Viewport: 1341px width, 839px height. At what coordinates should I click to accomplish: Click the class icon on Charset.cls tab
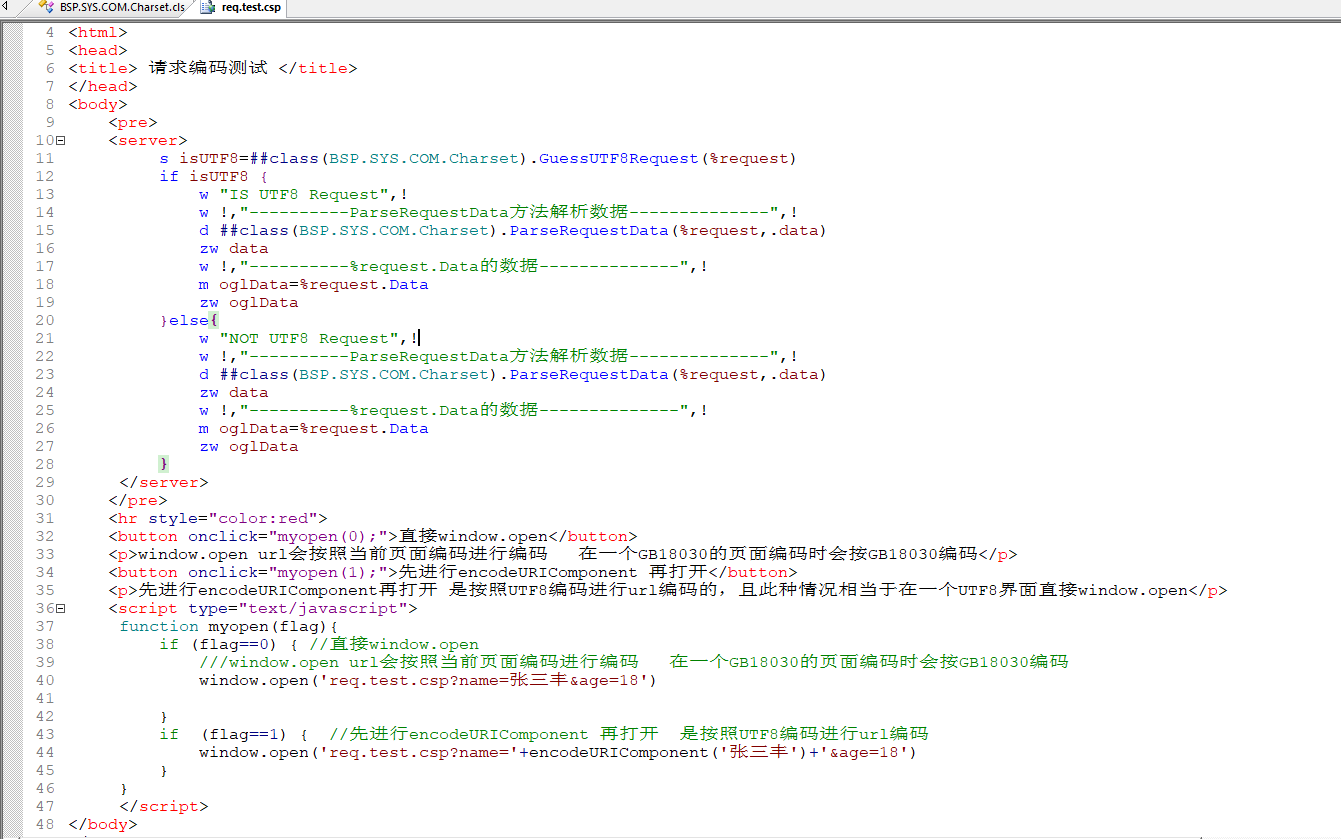pyautogui.click(x=46, y=8)
